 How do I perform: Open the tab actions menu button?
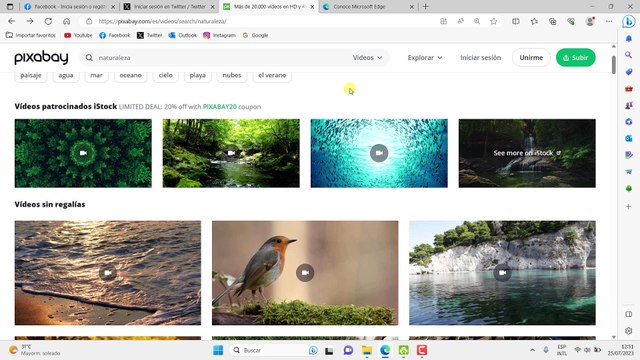click(x=10, y=7)
